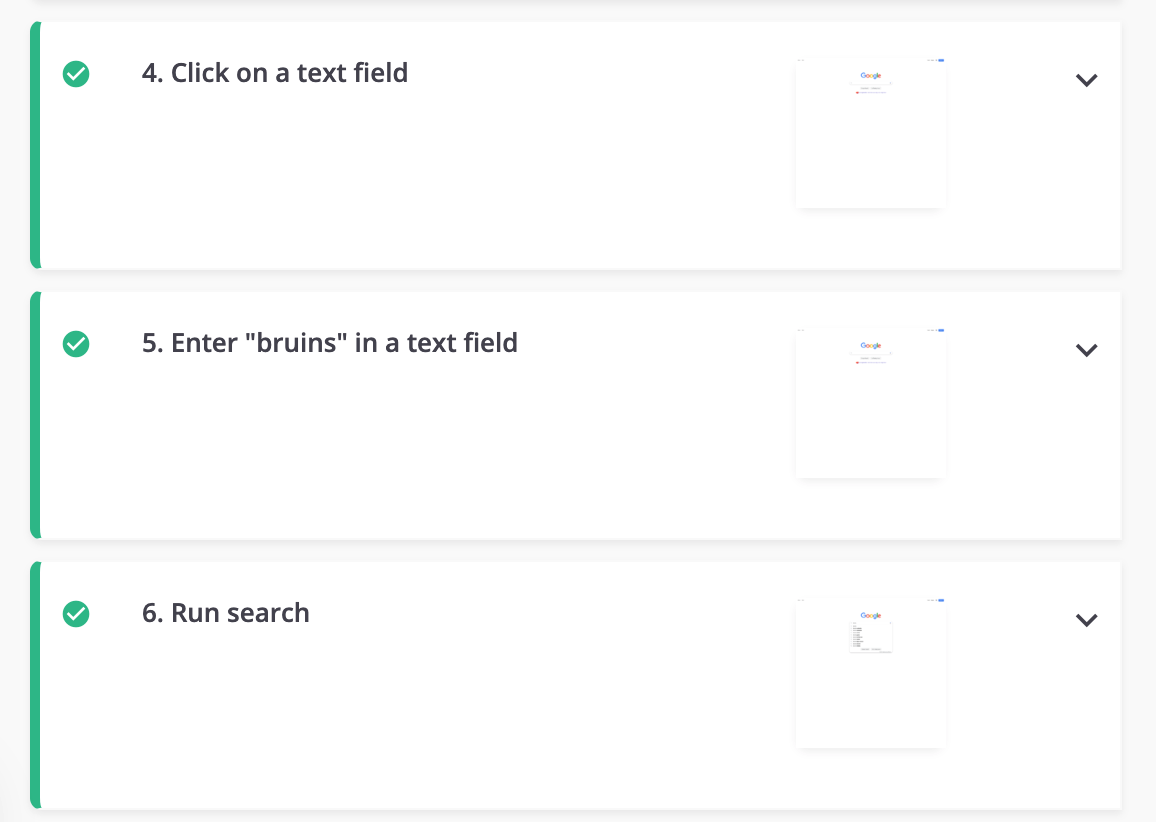The image size is (1156, 822).
Task: Open the "4. Click on a text field" title
Action: click(x=274, y=73)
